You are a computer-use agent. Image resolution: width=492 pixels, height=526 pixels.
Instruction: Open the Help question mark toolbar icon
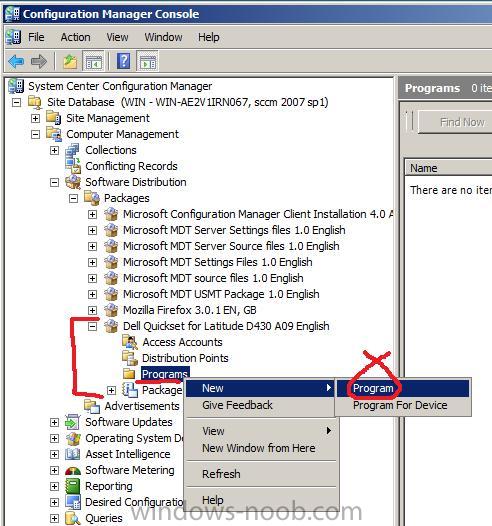point(123,61)
